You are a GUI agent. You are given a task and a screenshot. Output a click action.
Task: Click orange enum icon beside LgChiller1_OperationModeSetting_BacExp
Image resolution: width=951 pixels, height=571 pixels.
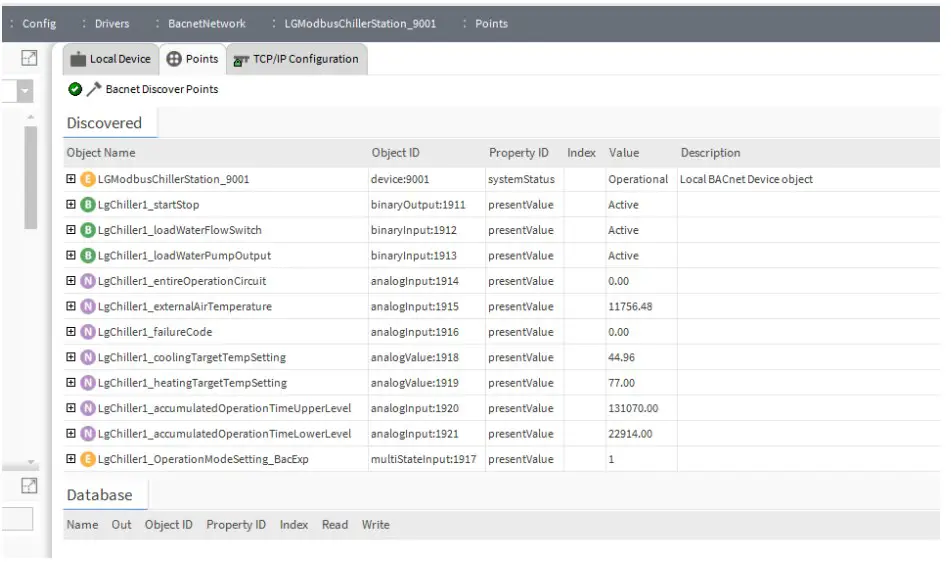pos(87,460)
